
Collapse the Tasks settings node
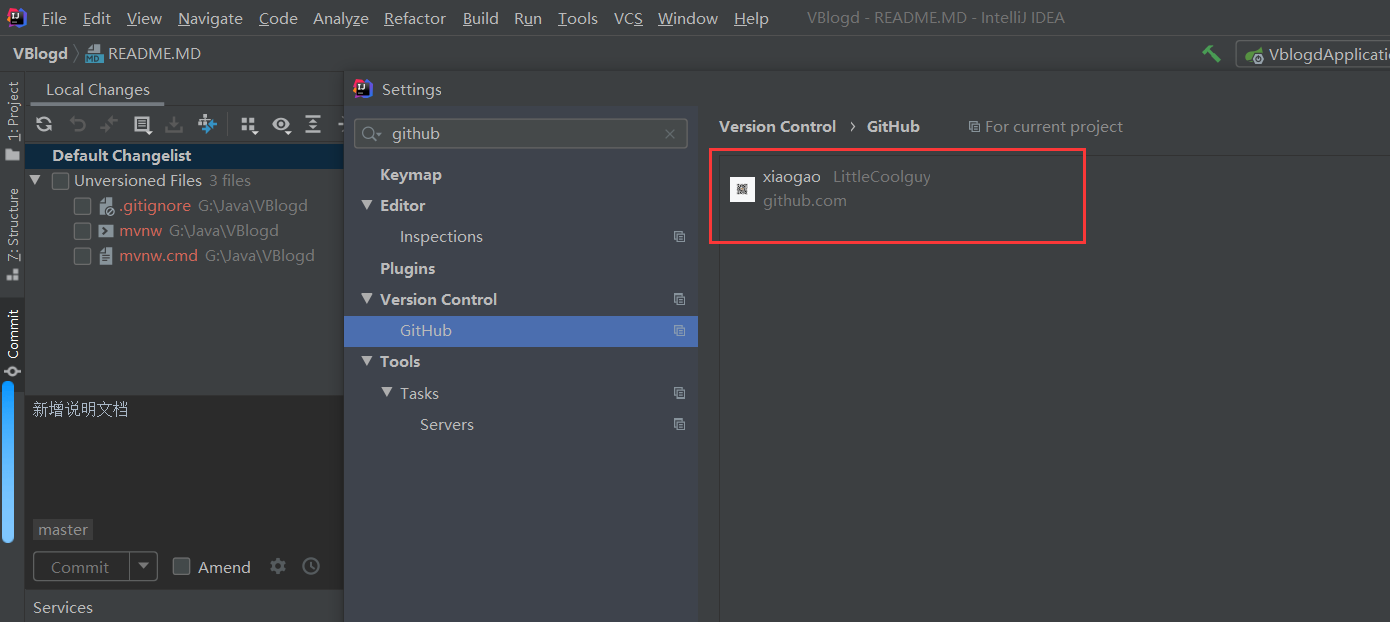click(387, 393)
